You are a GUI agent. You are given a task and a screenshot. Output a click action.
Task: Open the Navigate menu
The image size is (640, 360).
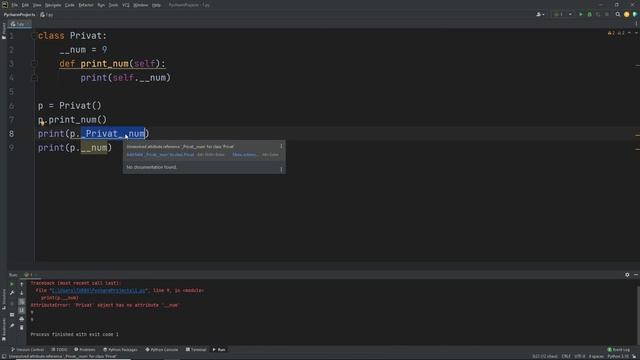click(x=53, y=5)
